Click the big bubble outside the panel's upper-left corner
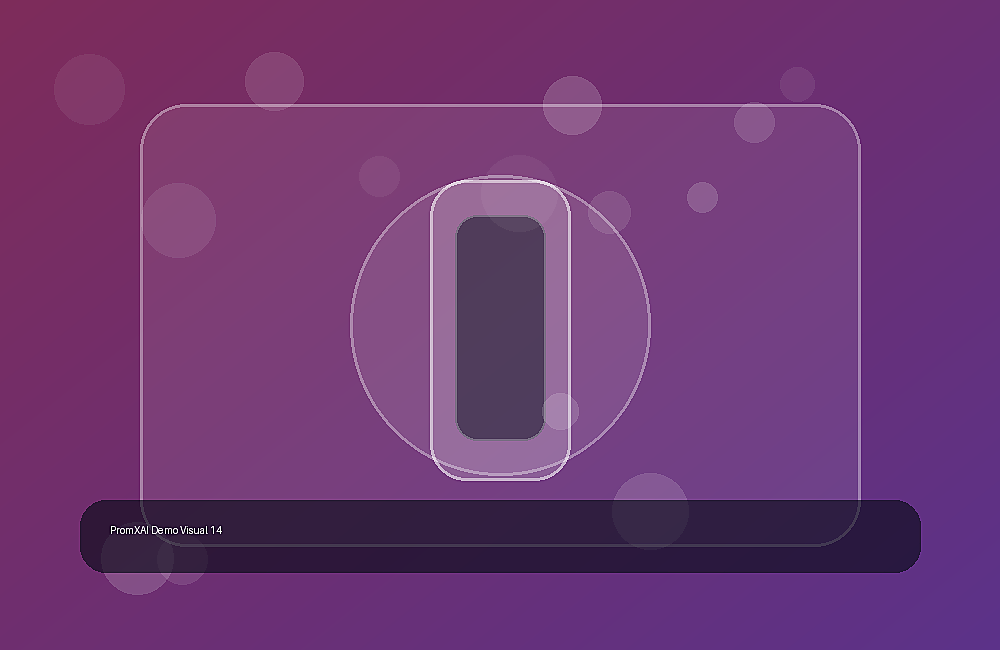Screen dimensions: 1000x650 click(89, 89)
